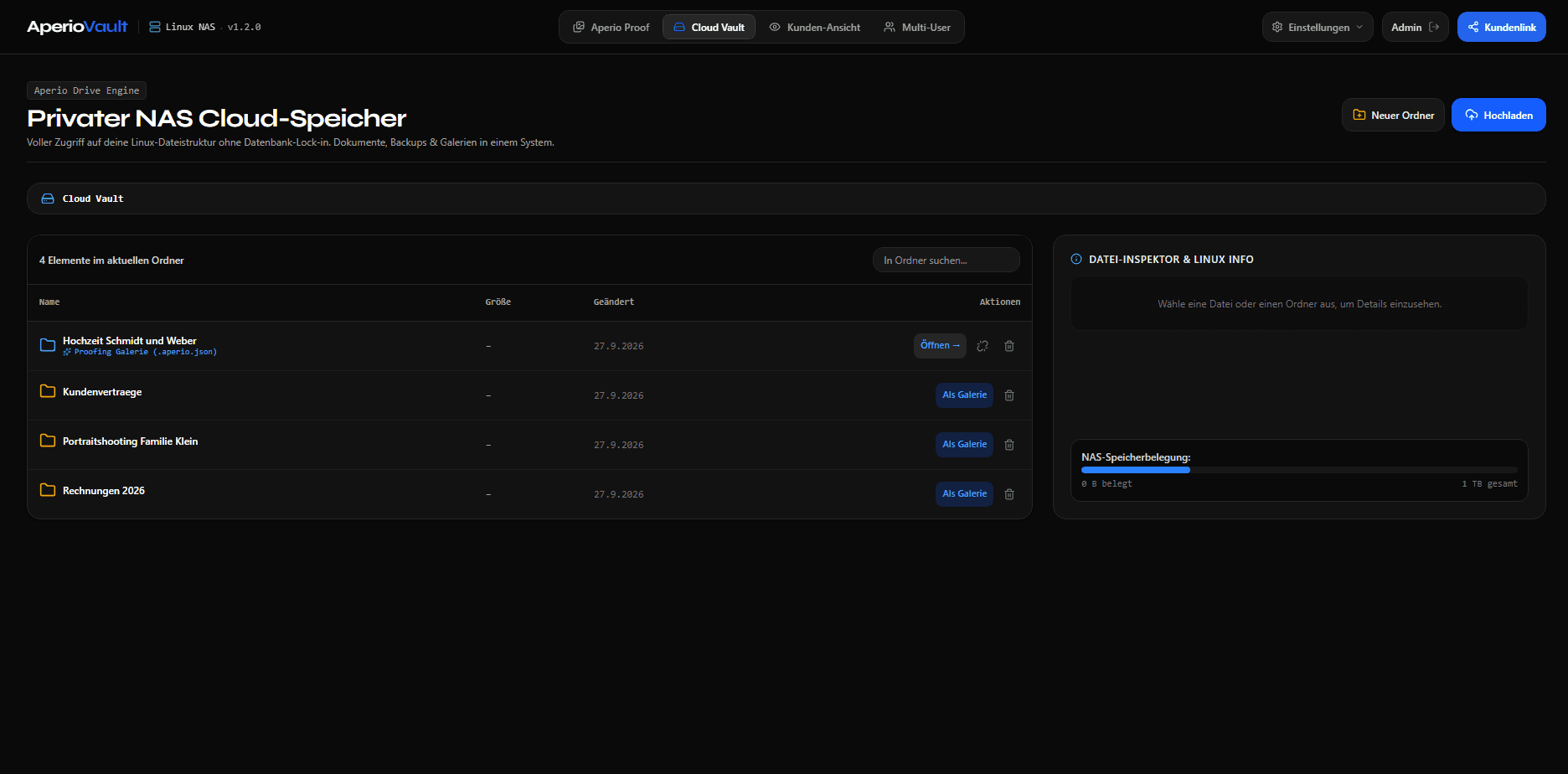
Task: Select the Rechnungen 2026 folder name
Action: (x=104, y=490)
